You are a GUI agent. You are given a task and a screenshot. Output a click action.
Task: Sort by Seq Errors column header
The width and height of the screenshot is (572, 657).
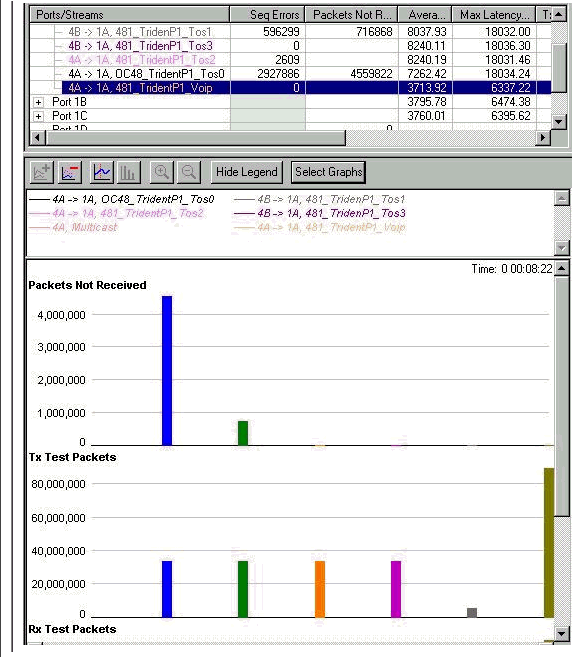point(267,15)
